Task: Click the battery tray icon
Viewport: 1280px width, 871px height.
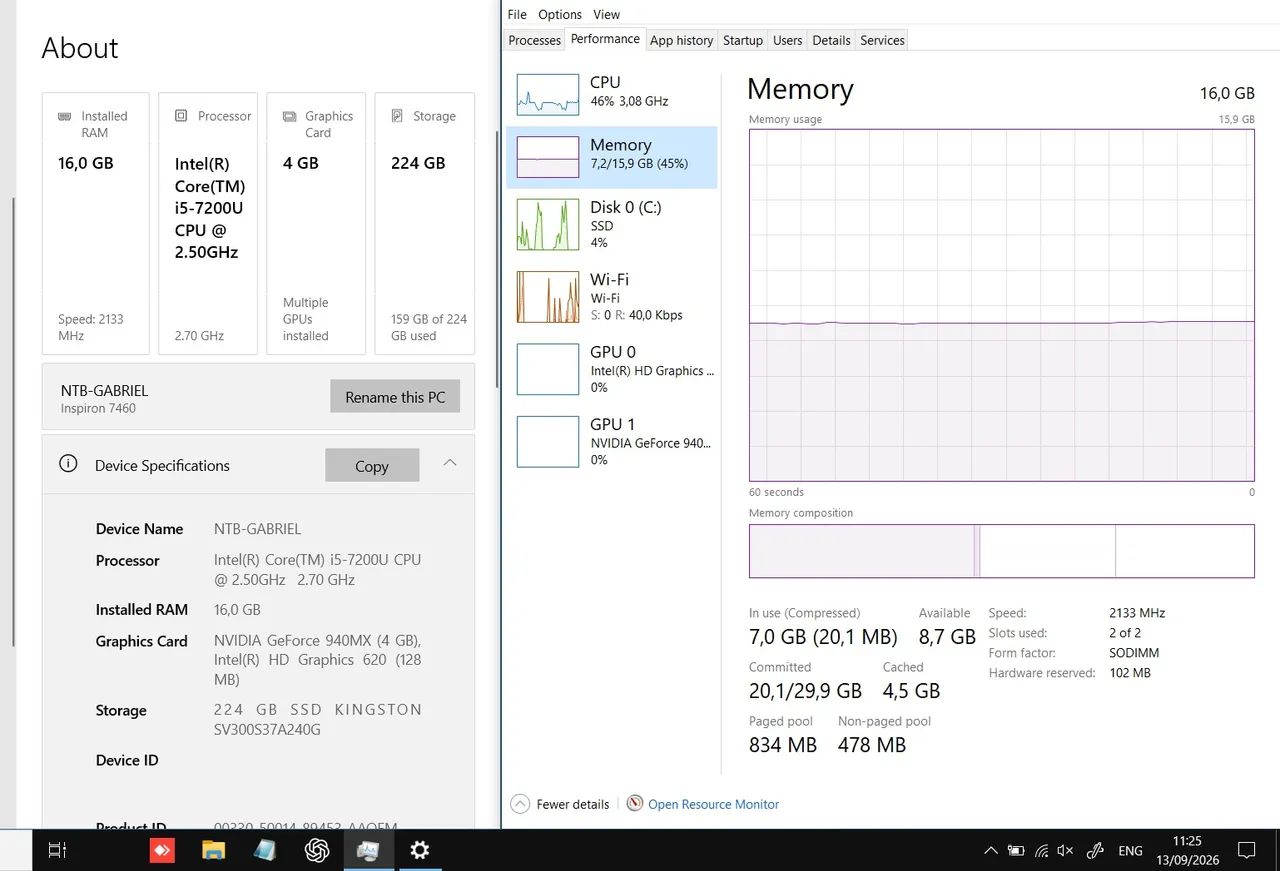Action: click(1016, 851)
